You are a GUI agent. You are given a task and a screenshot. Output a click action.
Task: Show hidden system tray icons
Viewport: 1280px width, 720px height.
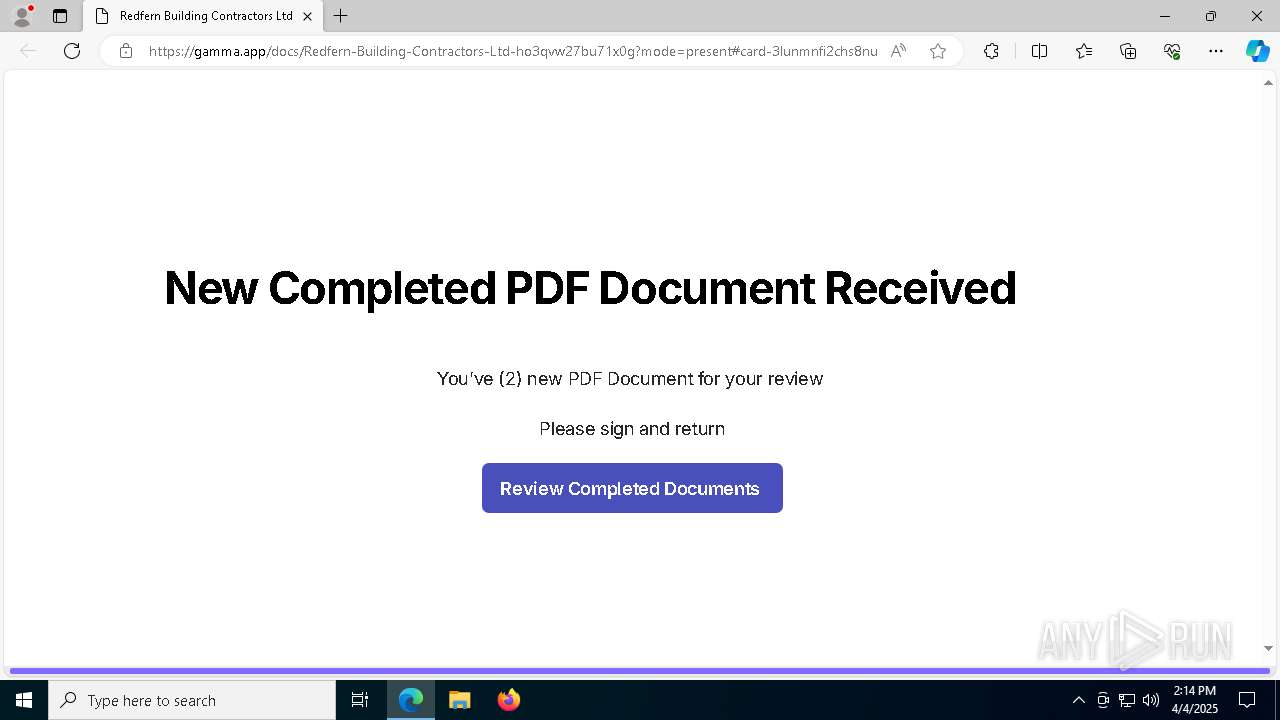(1078, 700)
